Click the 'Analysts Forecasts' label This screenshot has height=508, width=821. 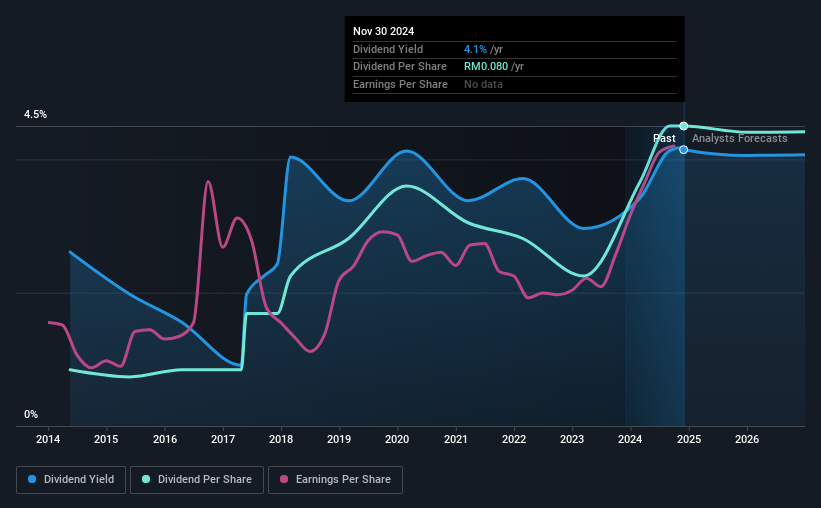(740, 138)
